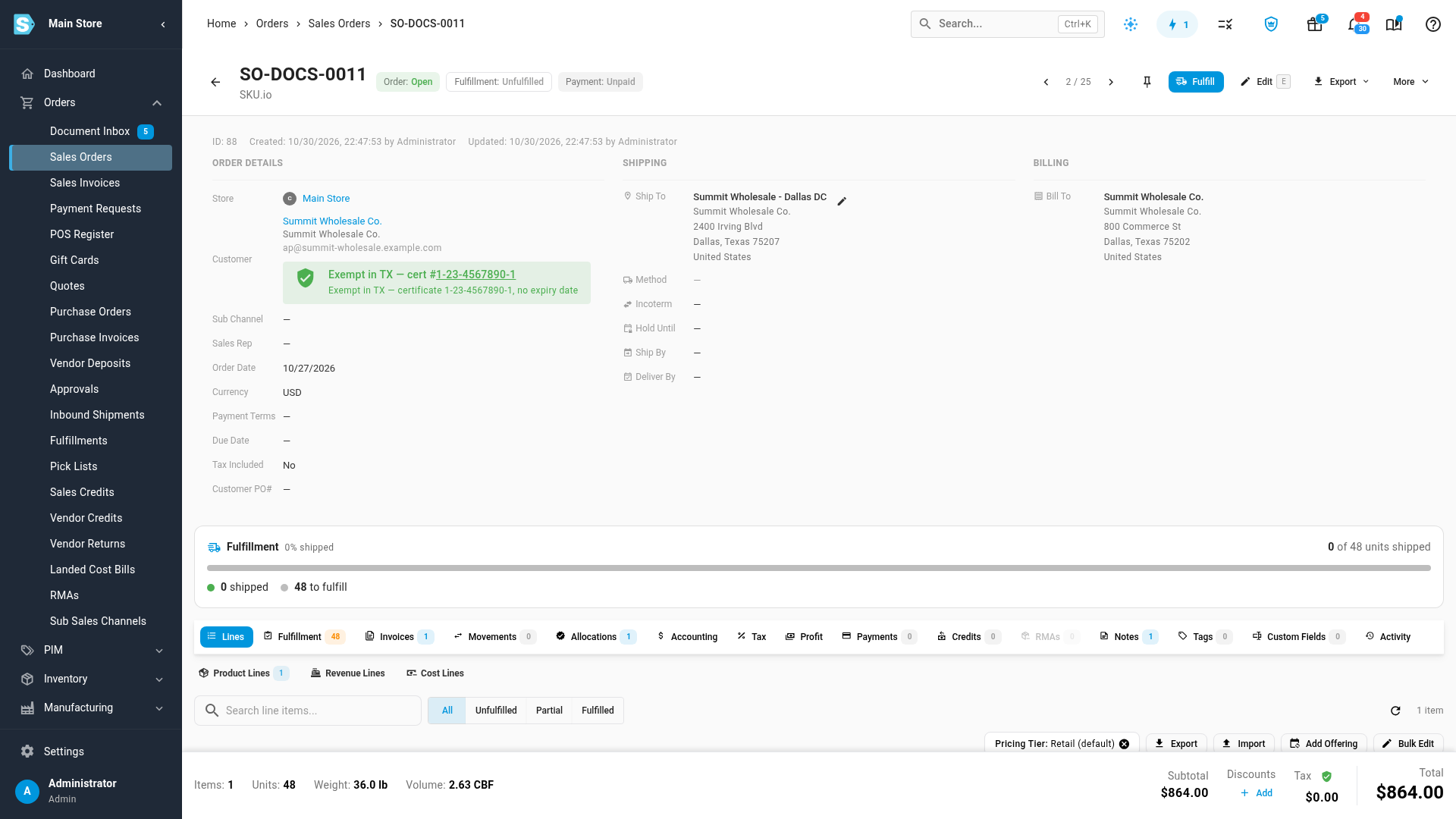Image resolution: width=1456 pixels, height=819 pixels.
Task: Open the task checklist icon in header
Action: (1225, 24)
